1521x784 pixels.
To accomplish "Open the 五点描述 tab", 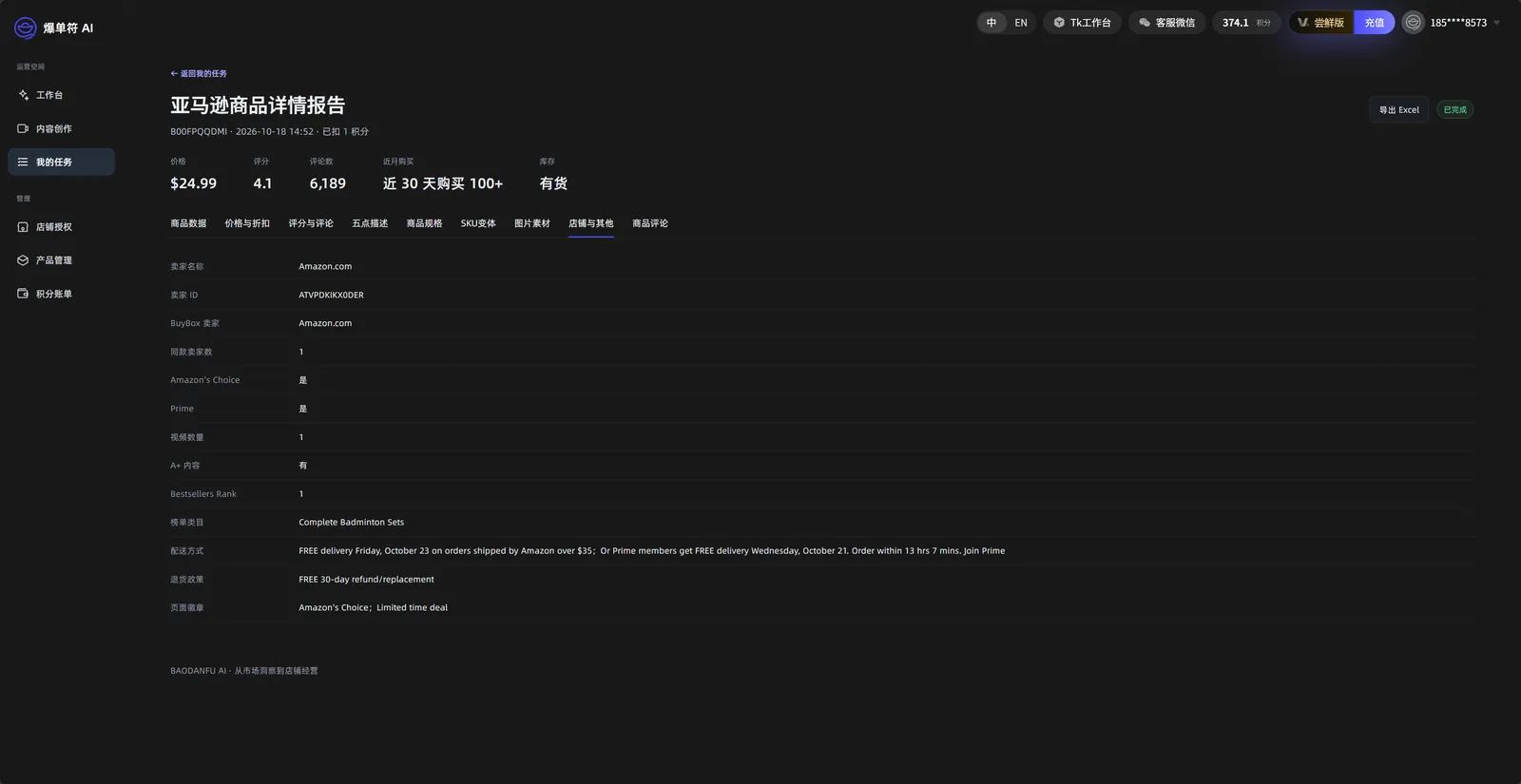I will 370,223.
